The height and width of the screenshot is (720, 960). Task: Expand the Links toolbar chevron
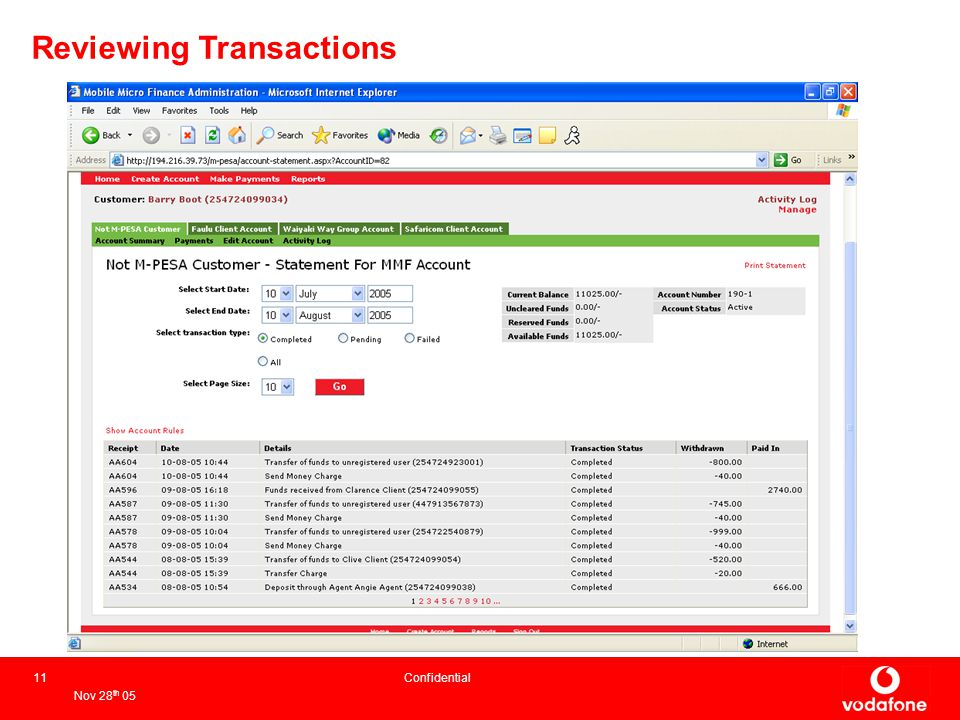click(851, 158)
